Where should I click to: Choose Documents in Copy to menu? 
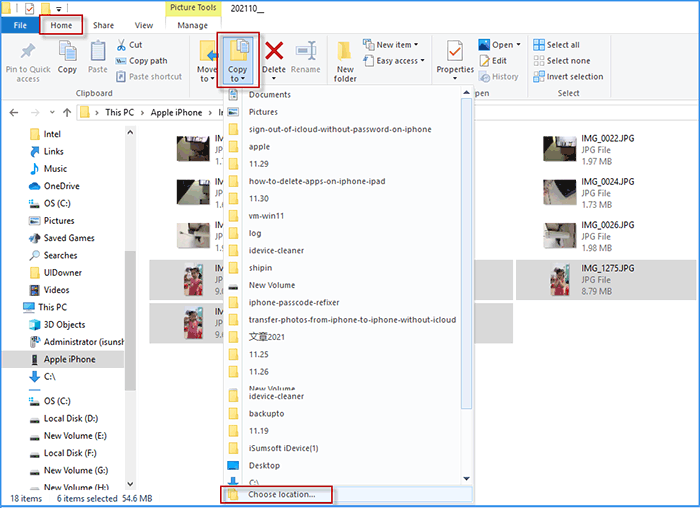point(270,95)
